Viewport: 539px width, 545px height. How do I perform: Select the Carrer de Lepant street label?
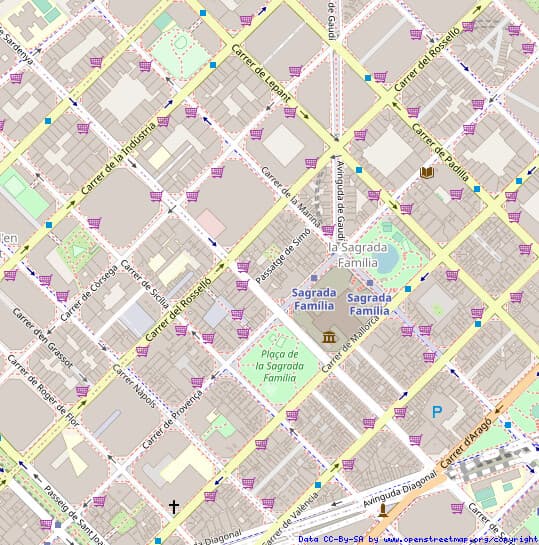pyautogui.click(x=261, y=73)
